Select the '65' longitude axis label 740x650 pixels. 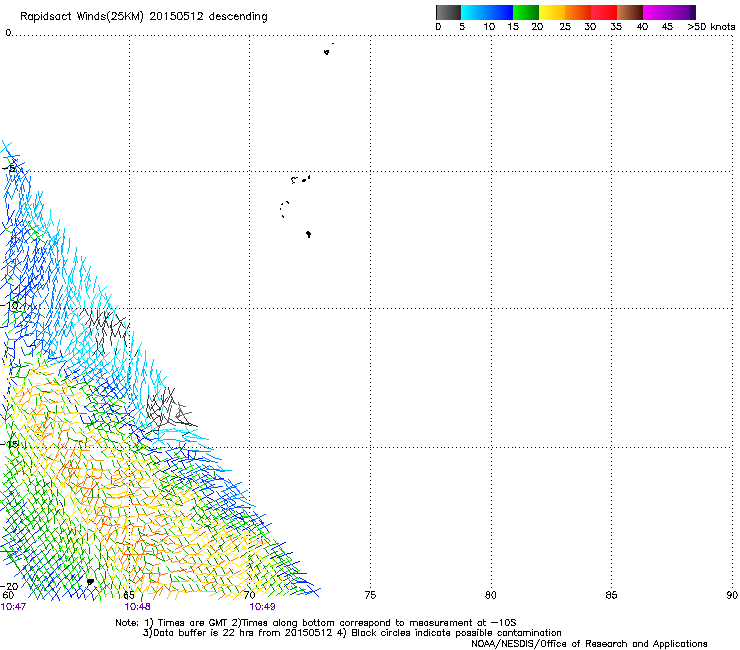(x=129, y=595)
